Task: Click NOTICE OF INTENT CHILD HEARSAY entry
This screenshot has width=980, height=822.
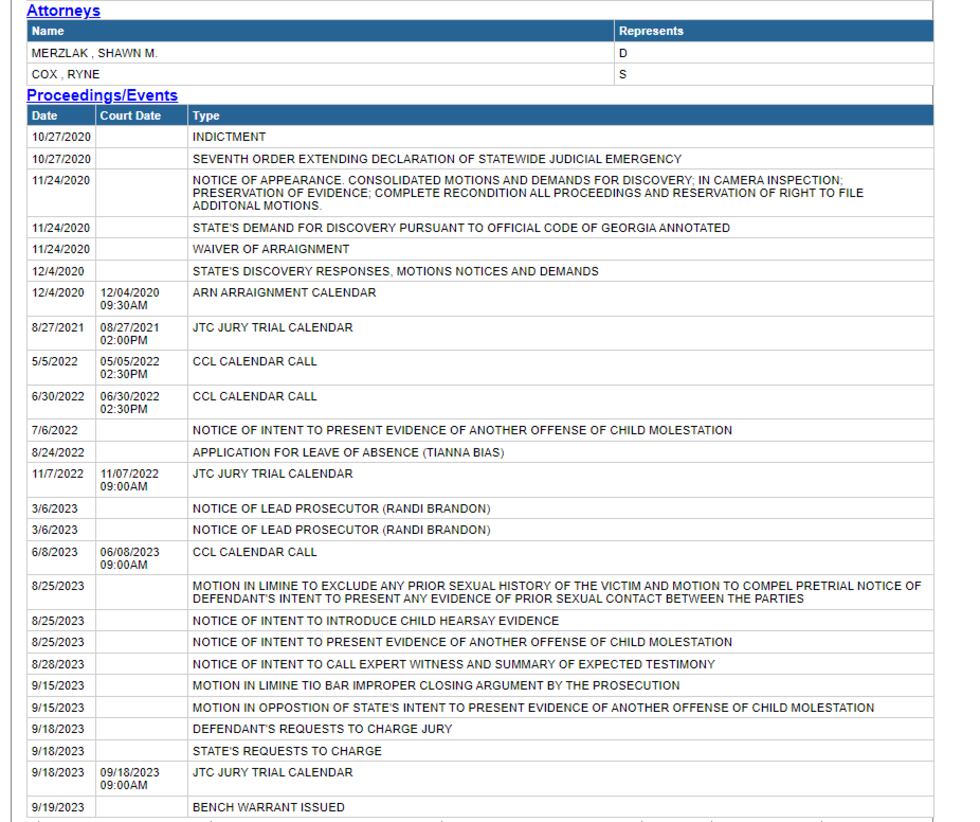Action: tap(376, 621)
